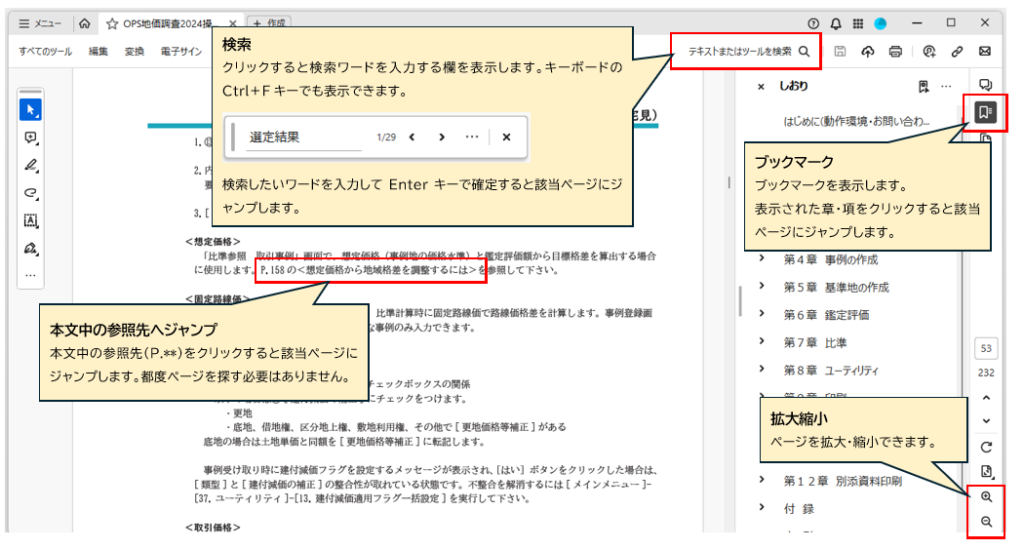Image resolution: width=1024 pixels, height=550 pixels.
Task: Click the 作成 new tab button
Action: click(x=268, y=23)
